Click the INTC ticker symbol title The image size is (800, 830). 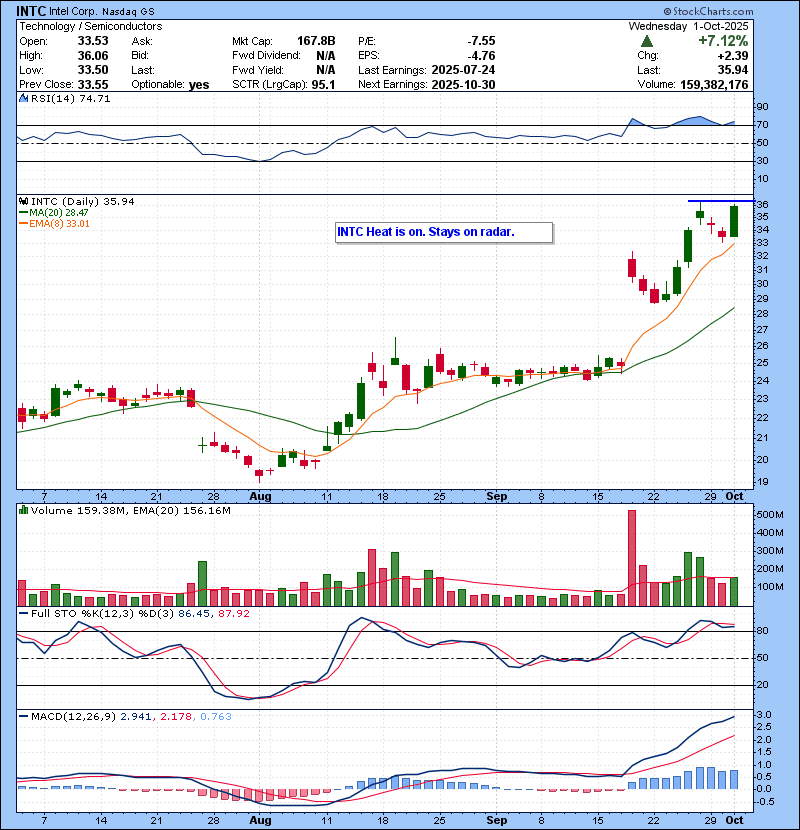click(31, 11)
